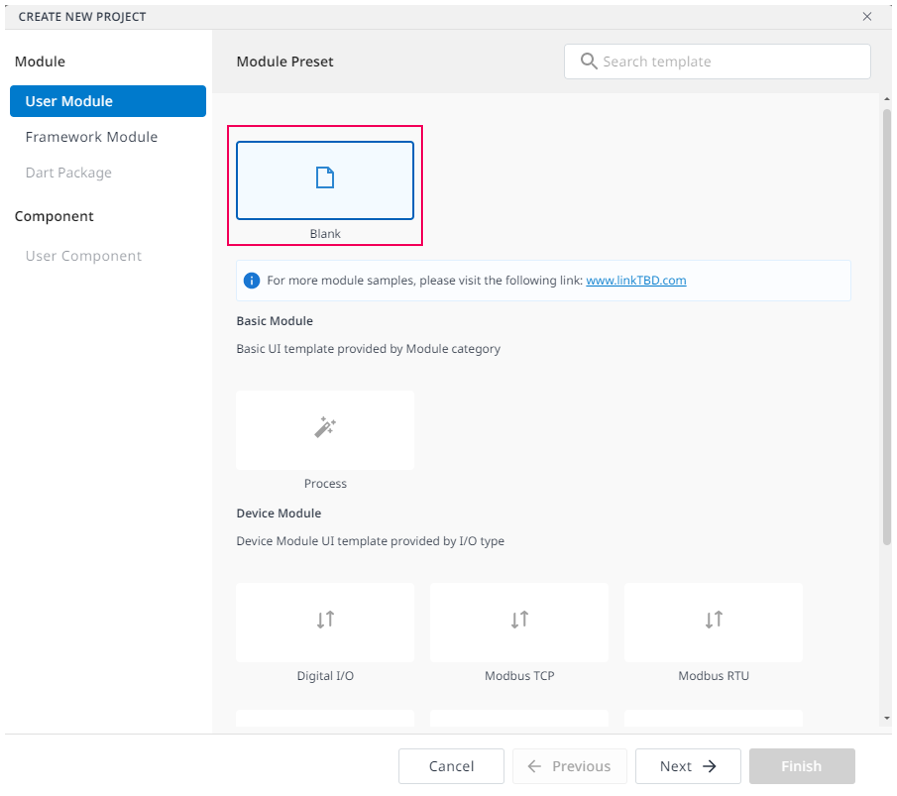This screenshot has height=796, width=897.
Task: Close the Create New Project dialog
Action: [867, 17]
